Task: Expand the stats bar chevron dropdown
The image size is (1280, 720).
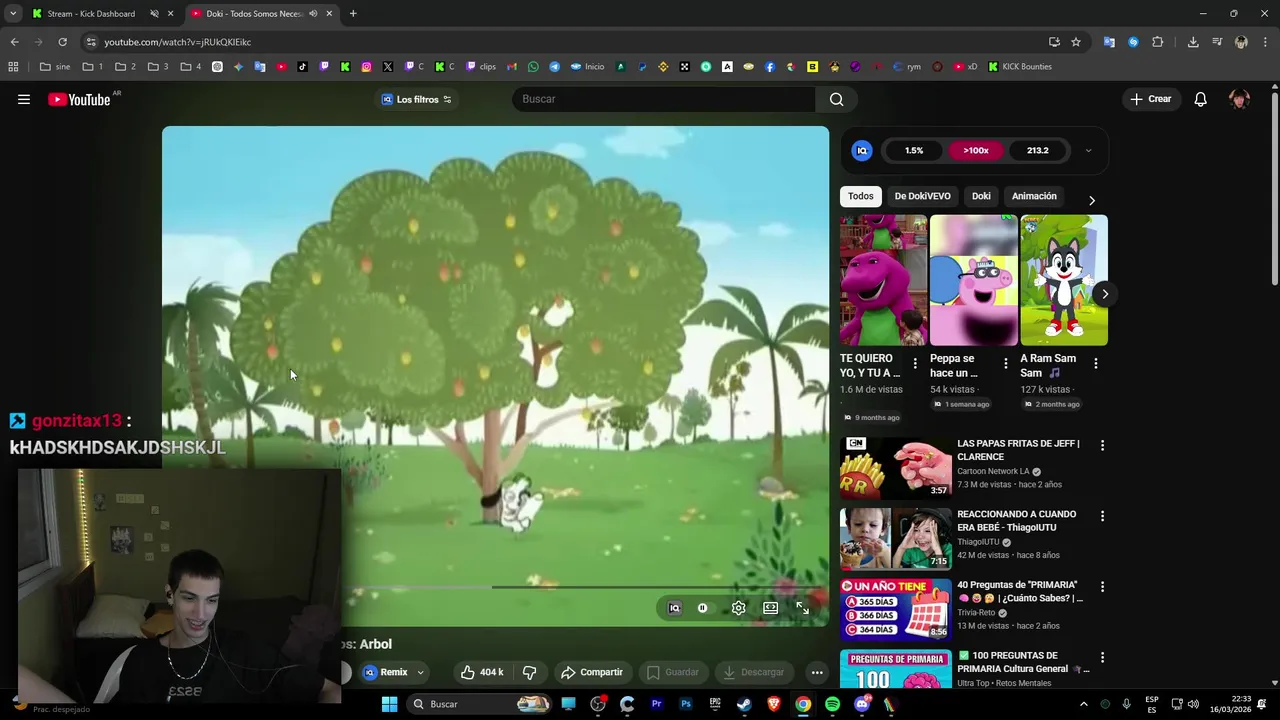Action: tap(1088, 150)
